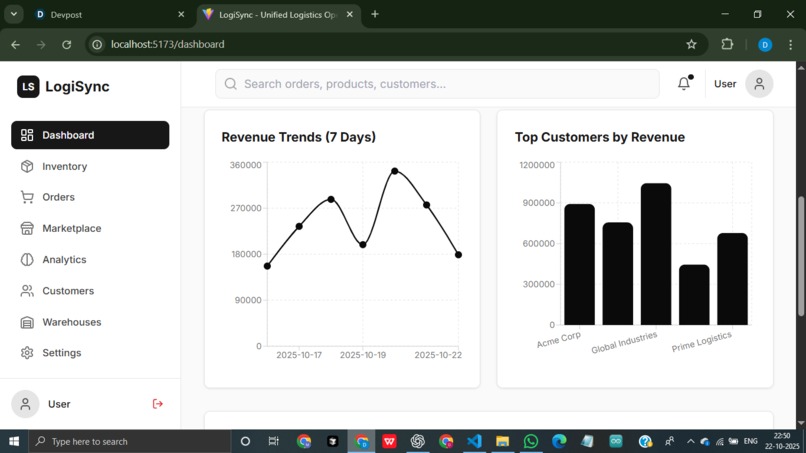Image resolution: width=806 pixels, height=453 pixels.
Task: Select the 360000 peak point on the revenue line
Action: point(394,171)
